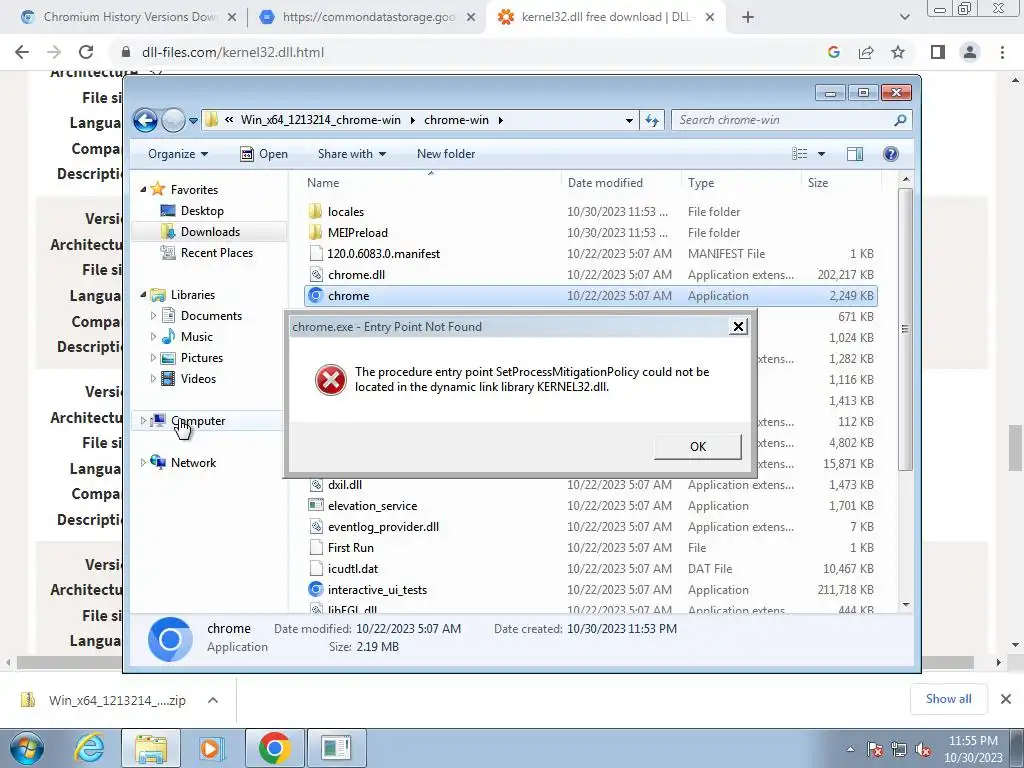This screenshot has width=1024, height=768.
Task: Select Recent Places in Favorites
Action: click(x=216, y=253)
